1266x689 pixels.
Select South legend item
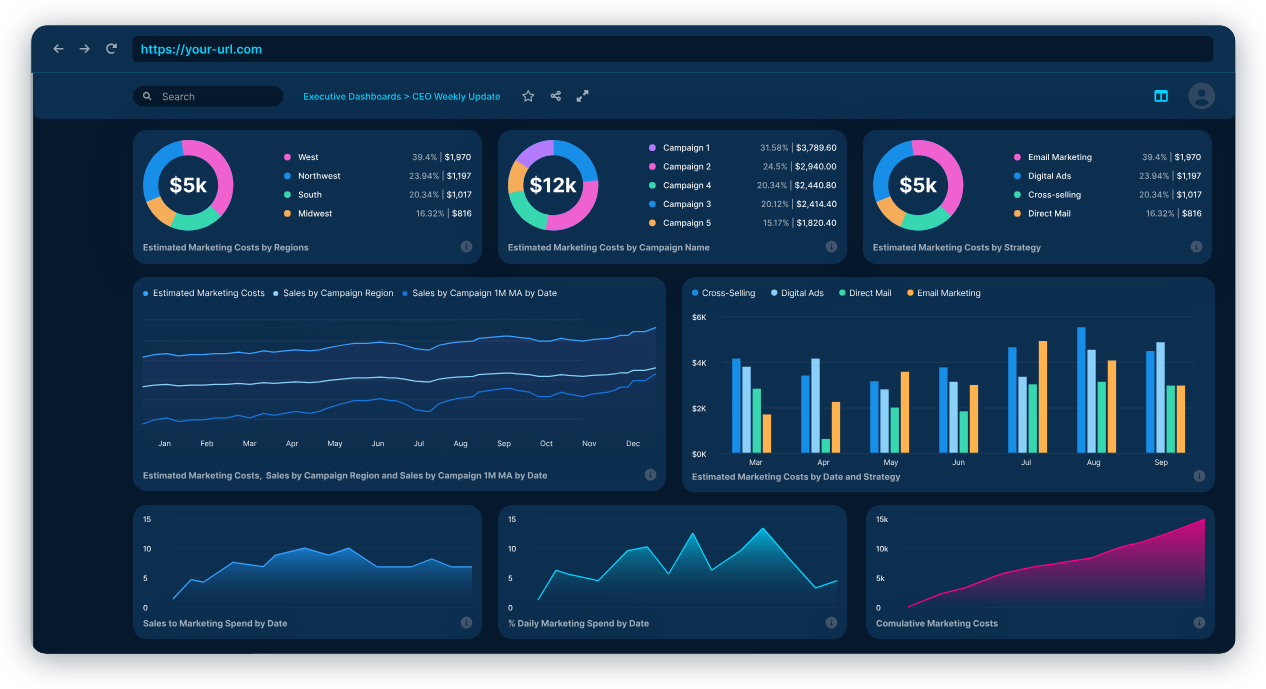(303, 195)
